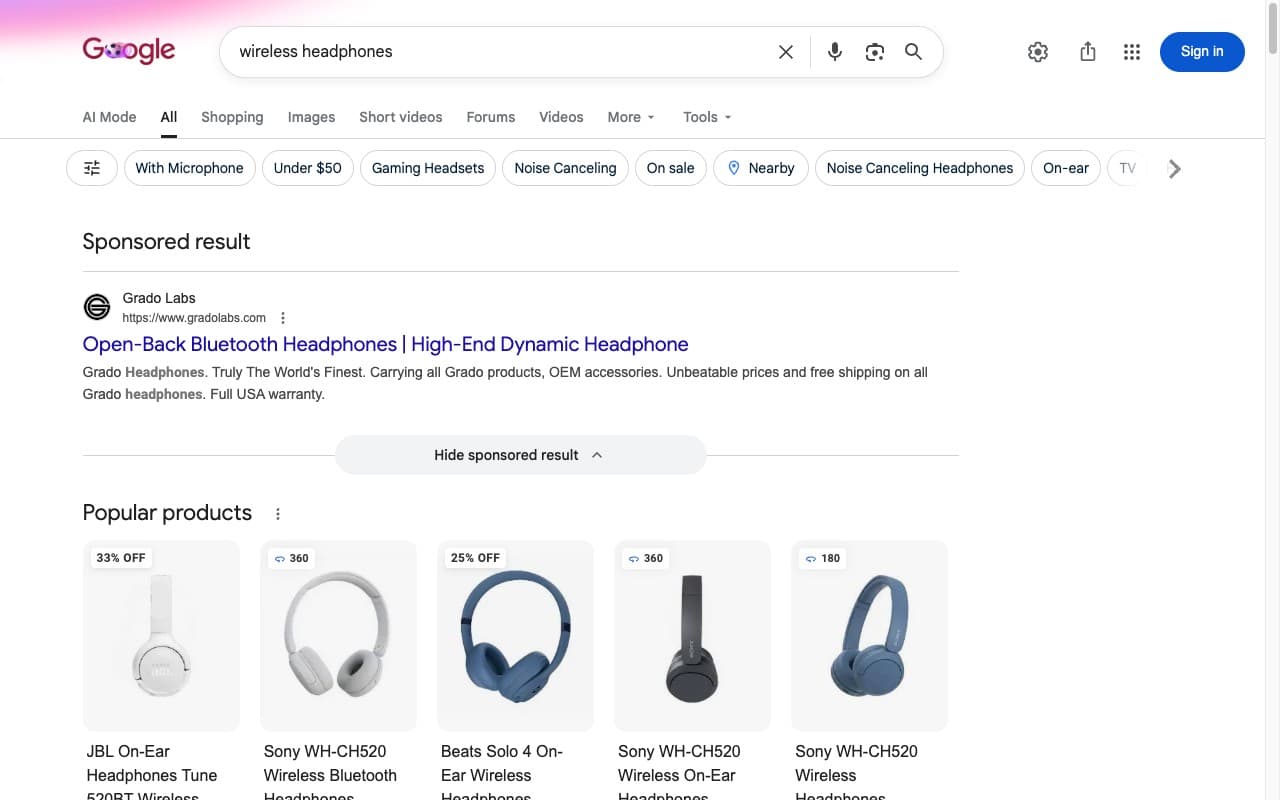The height and width of the screenshot is (800, 1280).
Task: Click the Sign in button
Action: (1202, 52)
